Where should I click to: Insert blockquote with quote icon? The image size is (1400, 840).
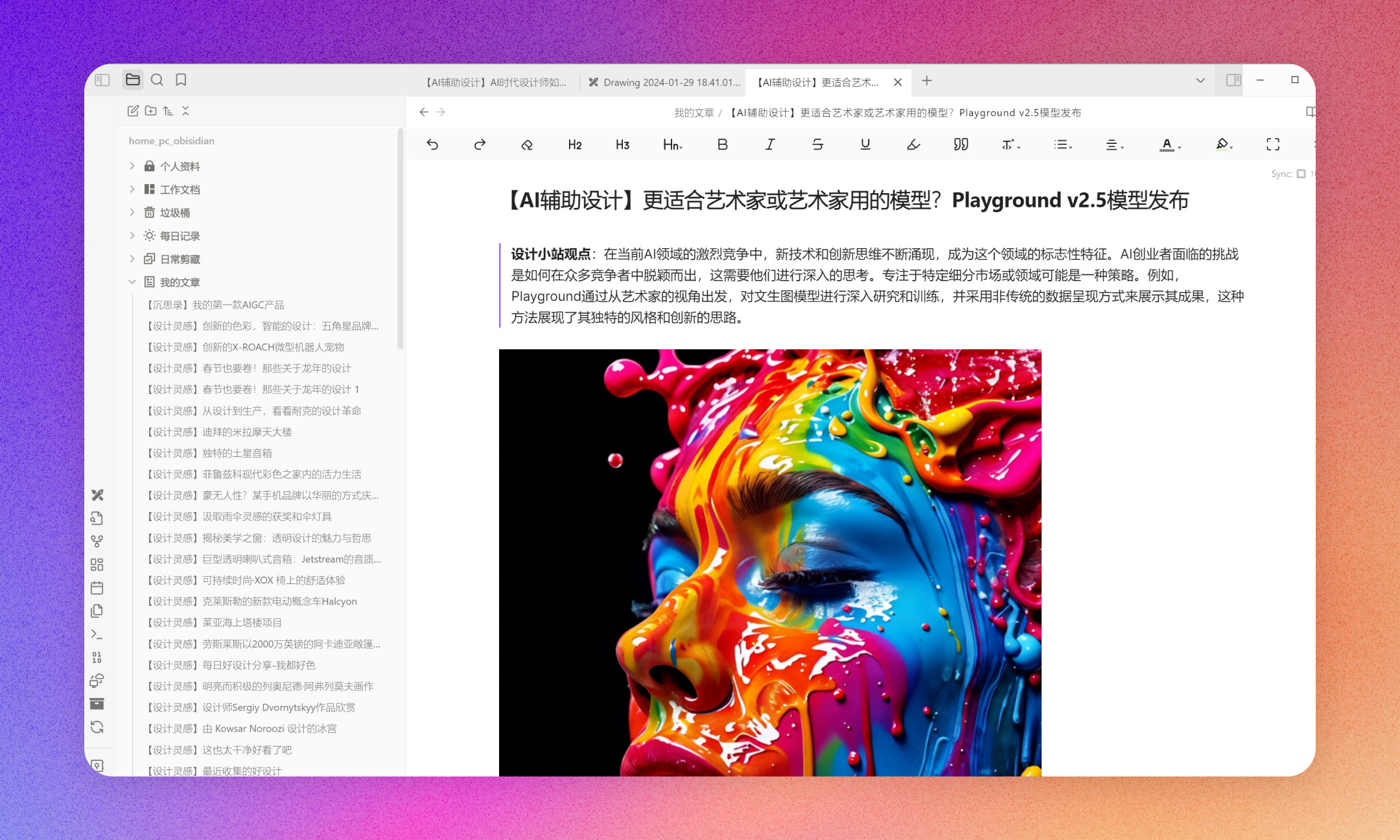point(961,145)
